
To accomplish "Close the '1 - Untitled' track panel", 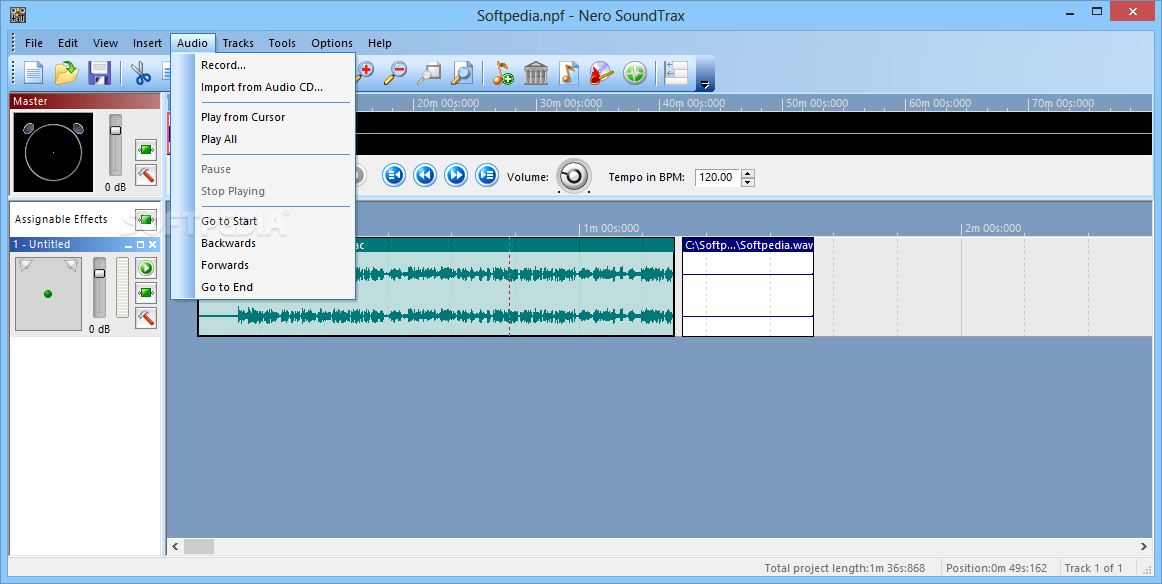I will point(153,245).
